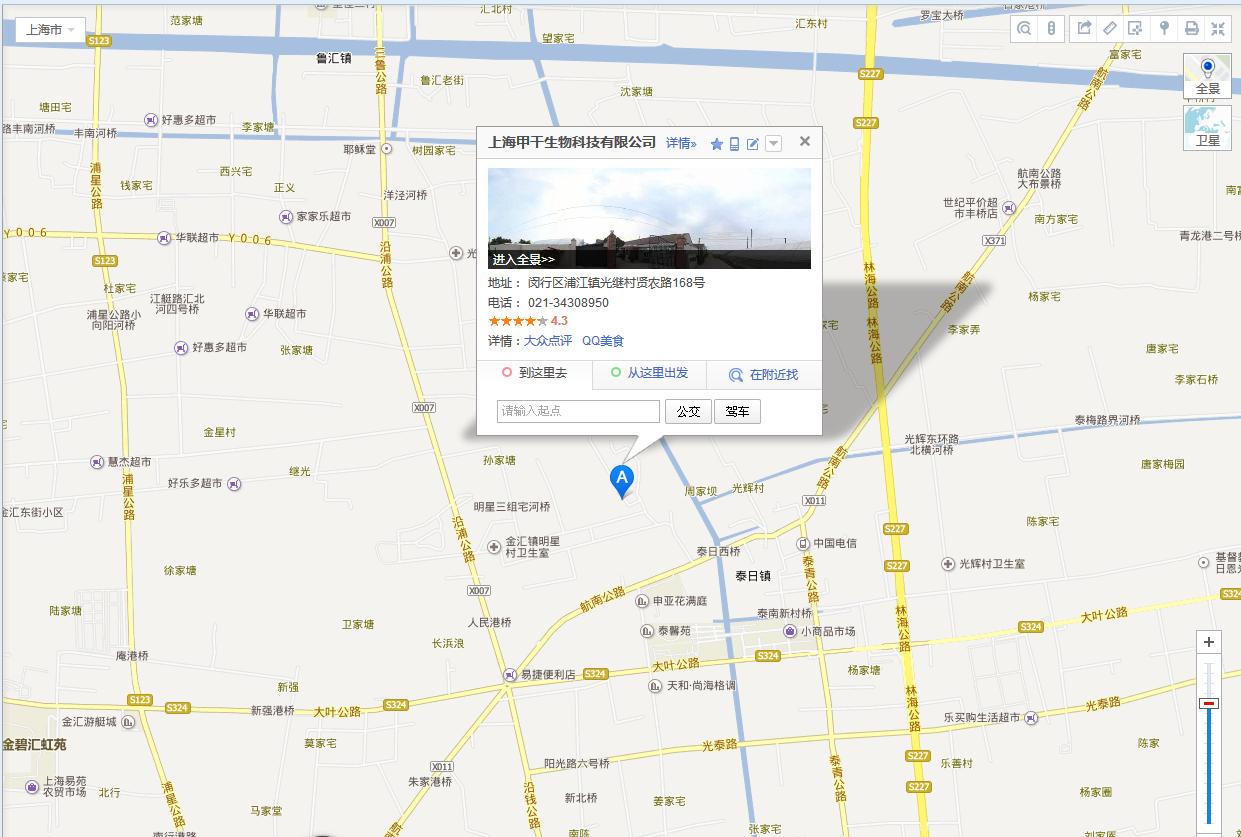Open the 详情» details link

click(681, 143)
